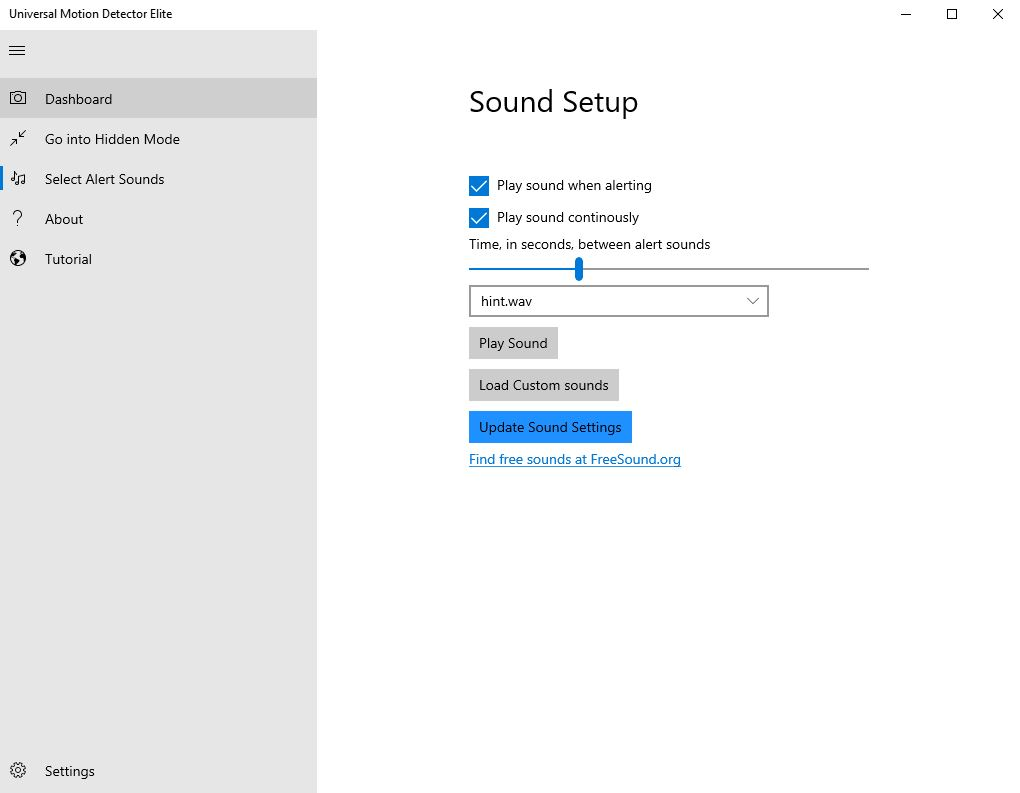Select the Dashboard camera icon

(18, 98)
